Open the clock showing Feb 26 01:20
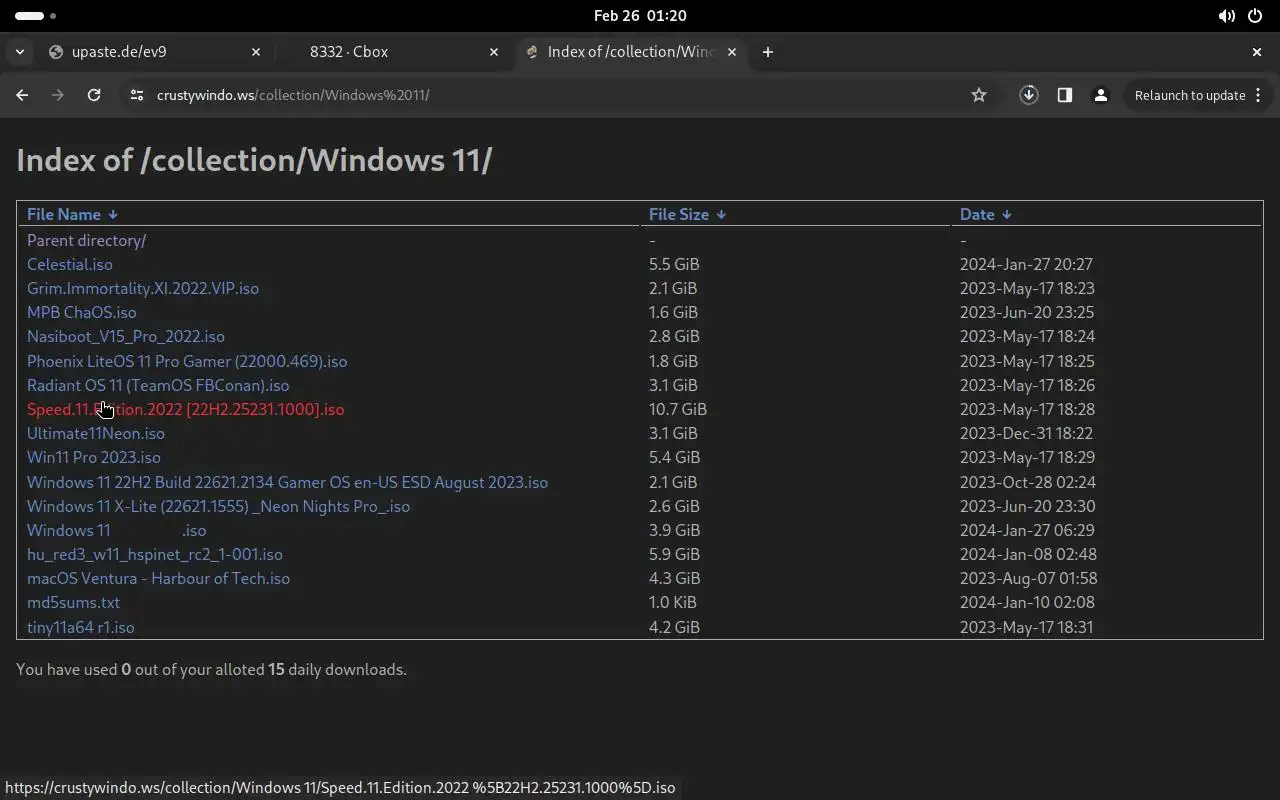1280x800 pixels. (640, 16)
